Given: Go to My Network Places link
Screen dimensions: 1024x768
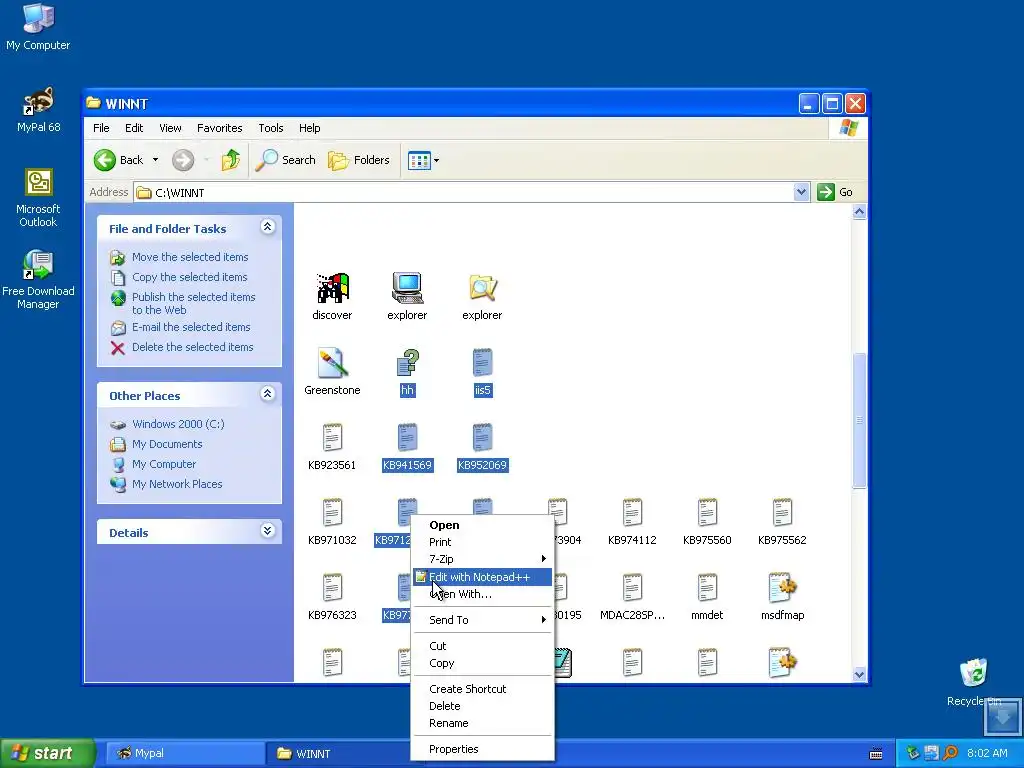Looking at the screenshot, I should [x=177, y=484].
